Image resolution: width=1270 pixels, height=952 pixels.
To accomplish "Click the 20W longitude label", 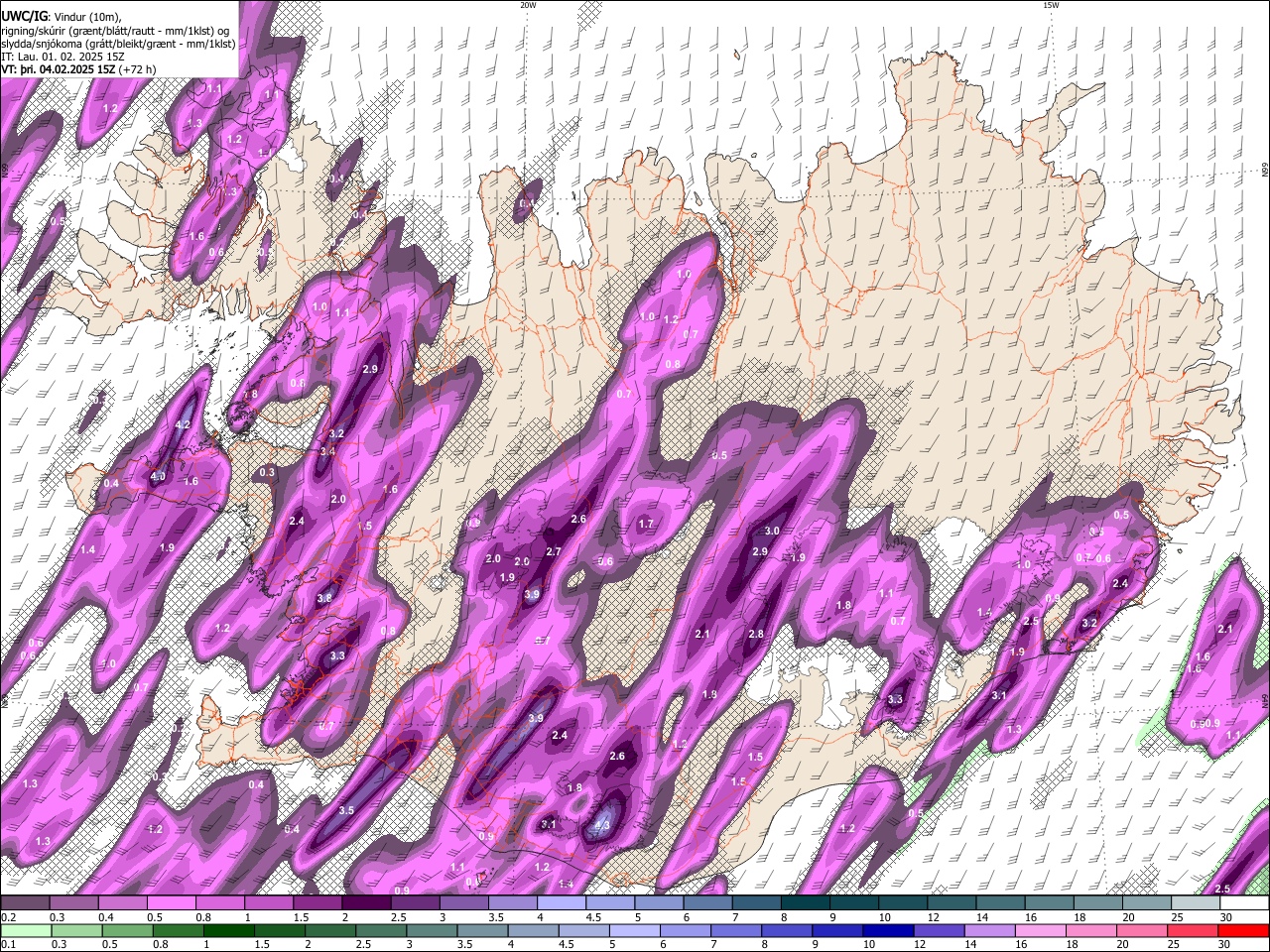I will point(528,5).
